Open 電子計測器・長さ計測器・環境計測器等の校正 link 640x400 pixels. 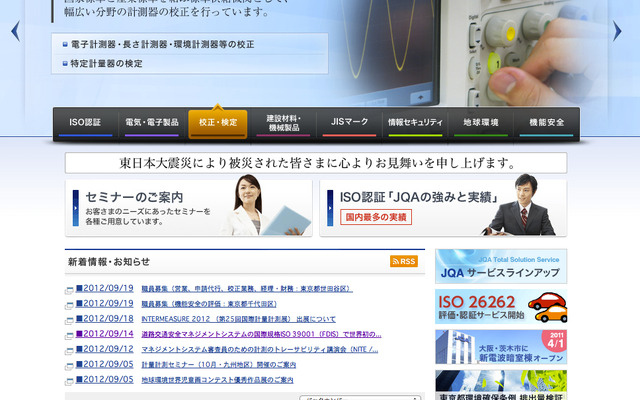[x=162, y=44]
